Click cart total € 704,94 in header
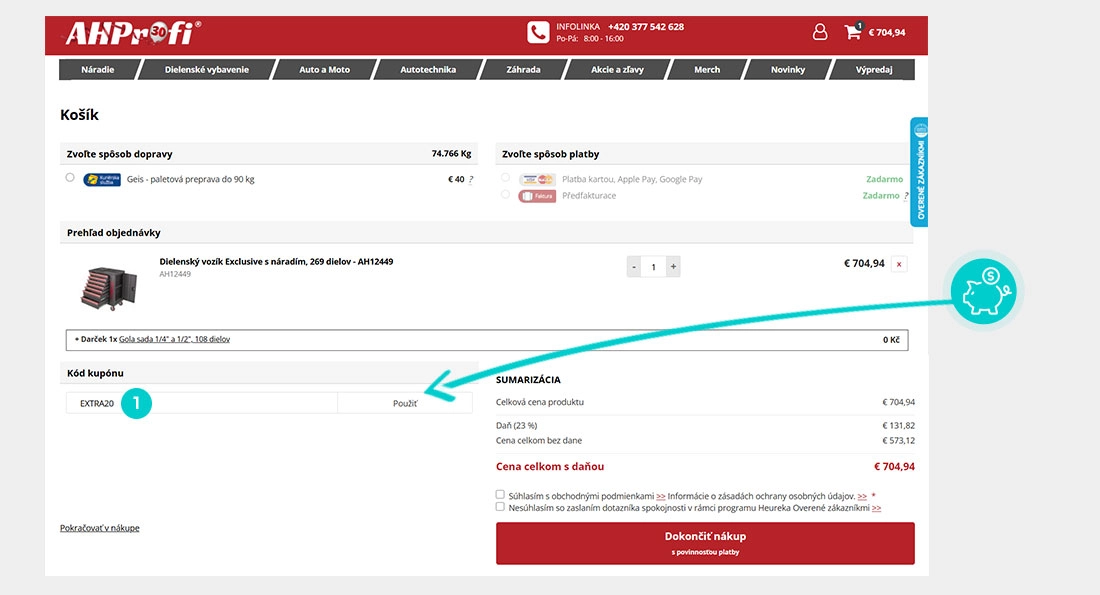This screenshot has height=595, width=1100. [887, 32]
